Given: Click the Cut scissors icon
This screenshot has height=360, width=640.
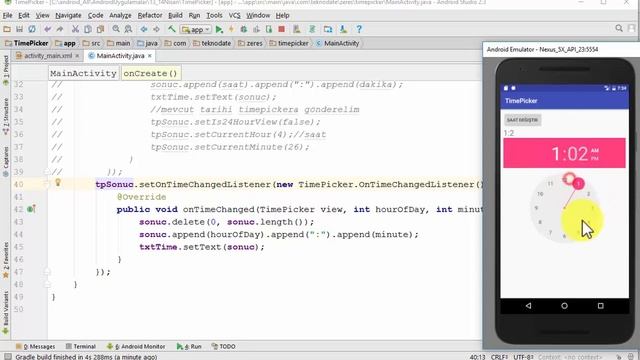Looking at the screenshot, I should (x=75, y=29).
